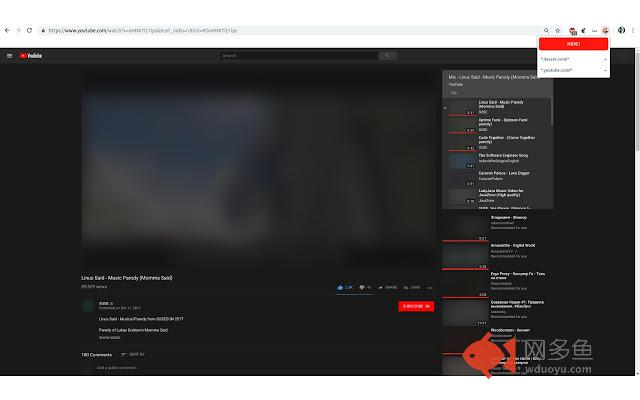Play 'Code Together' in the playlist

(497, 142)
